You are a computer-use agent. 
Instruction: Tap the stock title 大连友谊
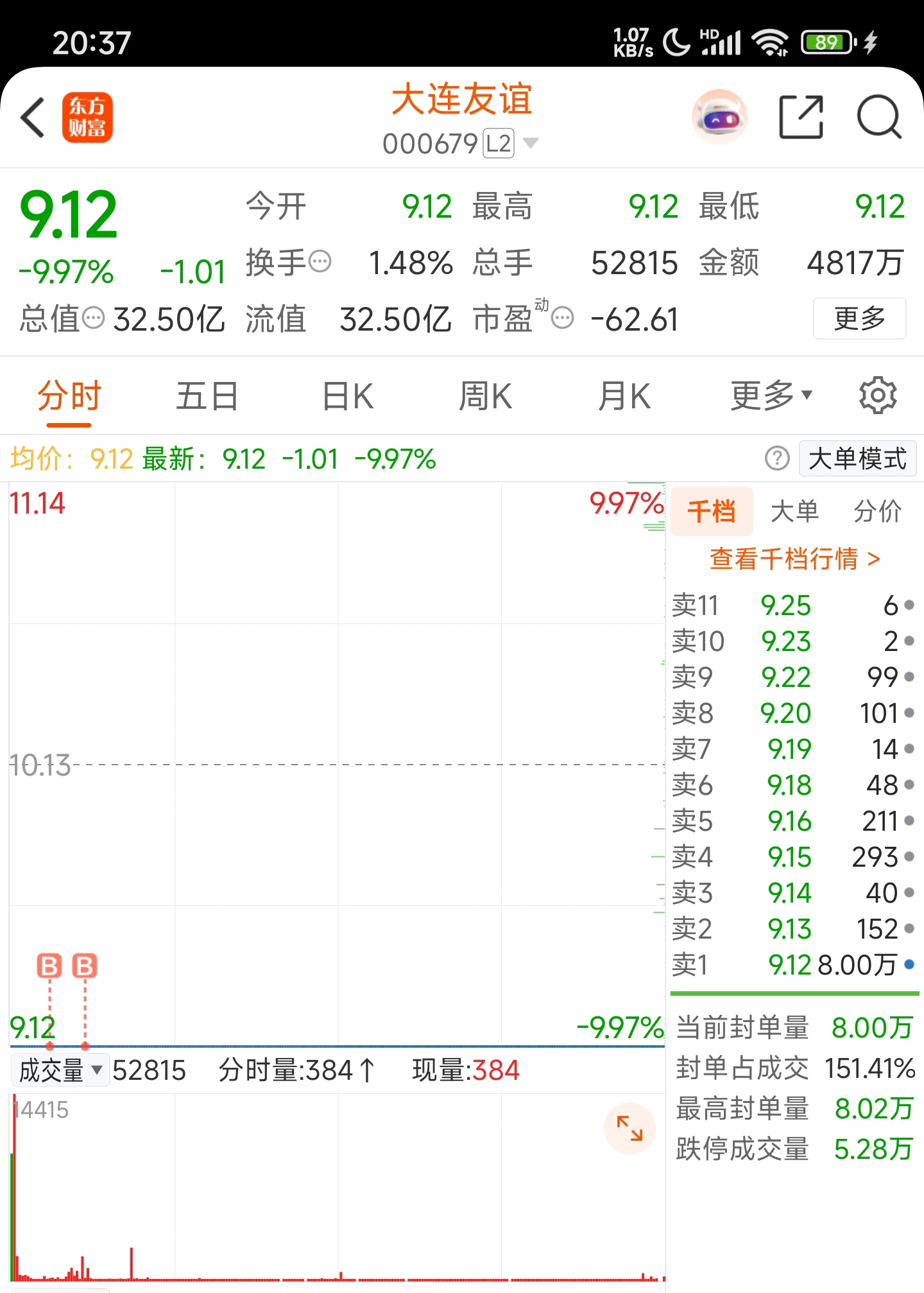pos(462,100)
